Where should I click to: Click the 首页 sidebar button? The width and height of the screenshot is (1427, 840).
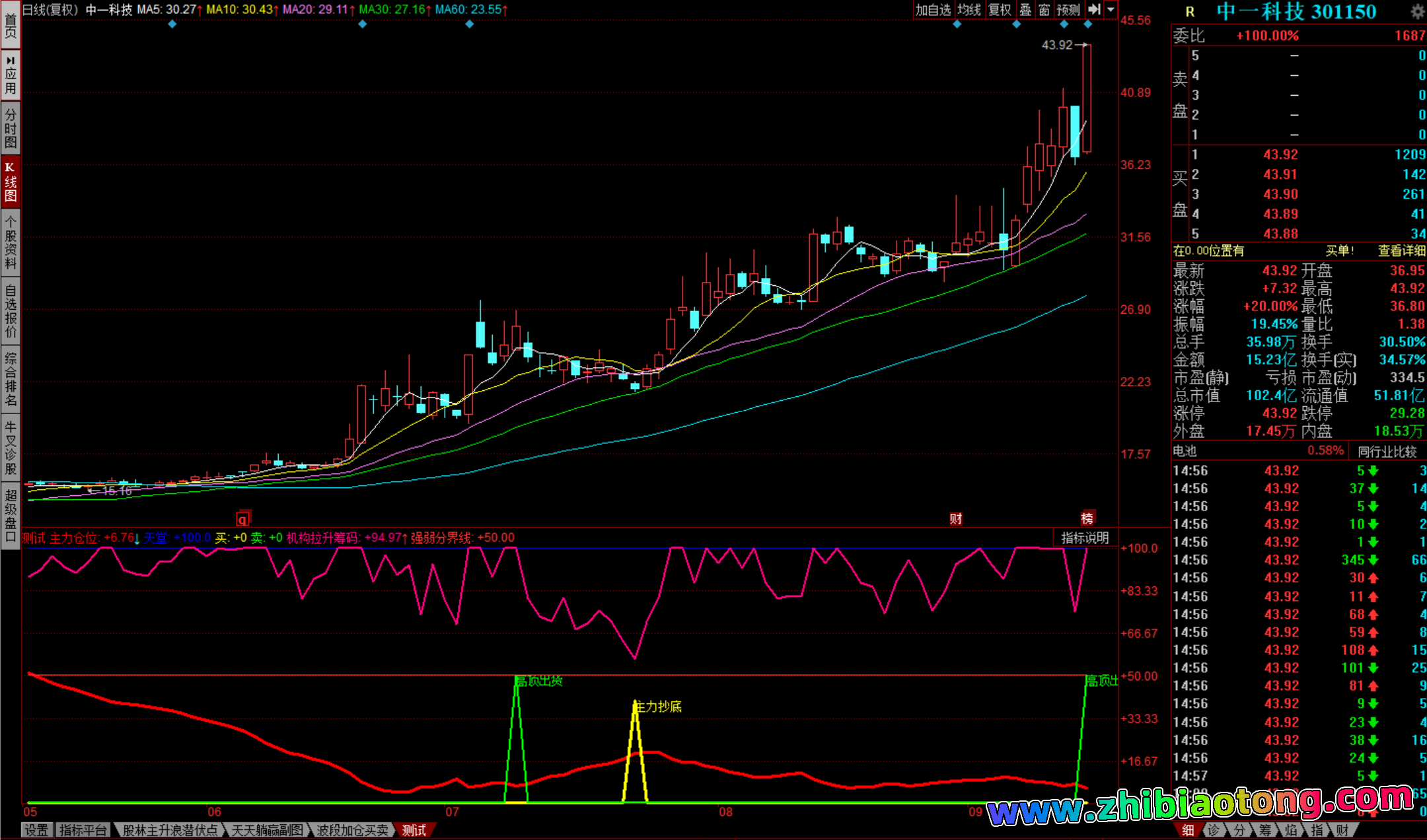pyautogui.click(x=11, y=26)
